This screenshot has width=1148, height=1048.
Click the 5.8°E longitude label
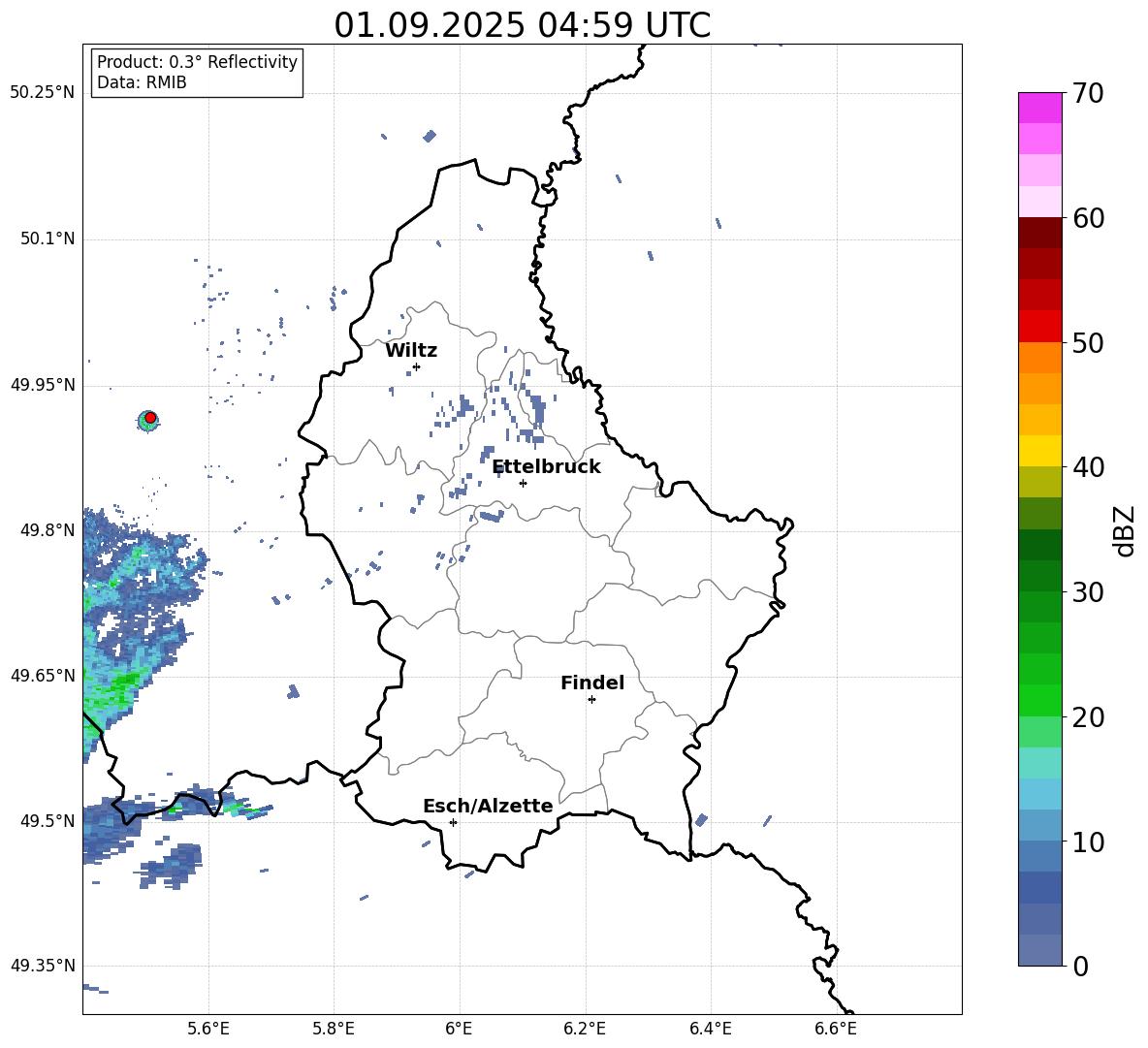[334, 1030]
